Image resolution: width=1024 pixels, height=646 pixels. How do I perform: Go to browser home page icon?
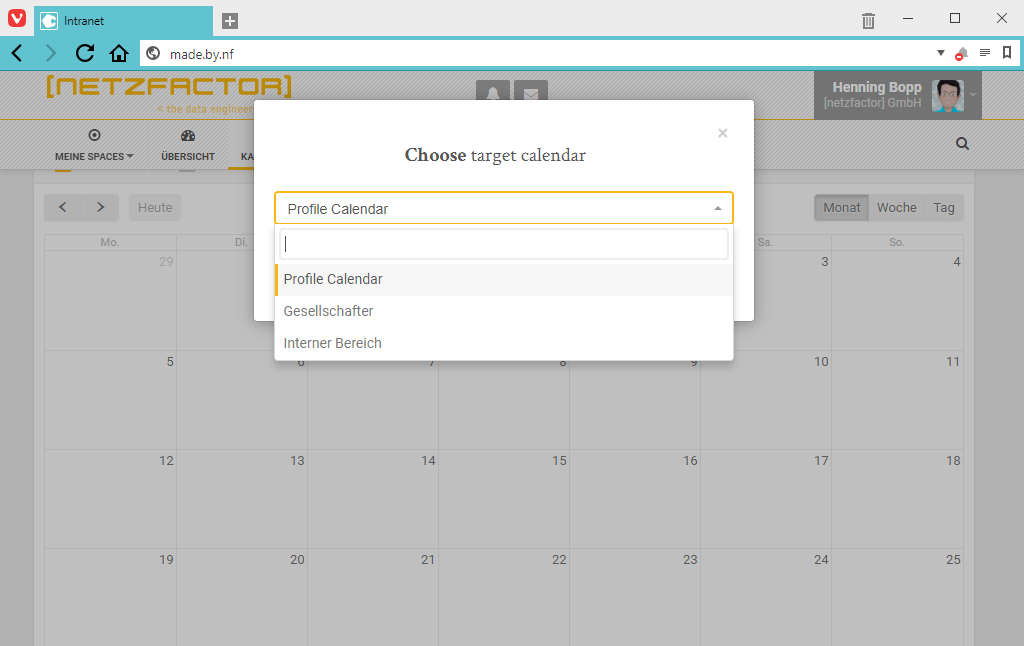(119, 54)
